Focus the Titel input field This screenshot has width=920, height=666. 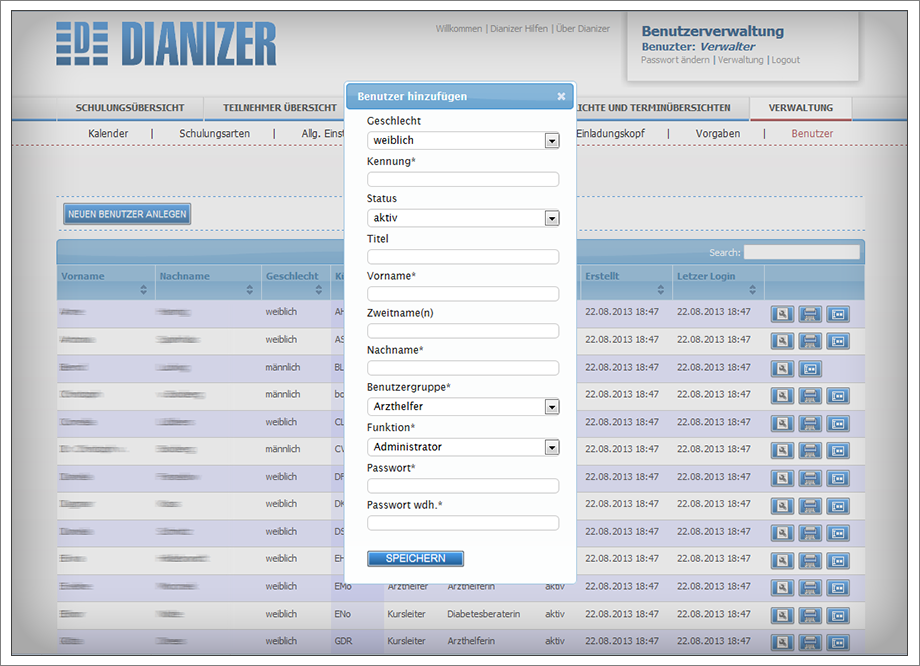coord(463,256)
